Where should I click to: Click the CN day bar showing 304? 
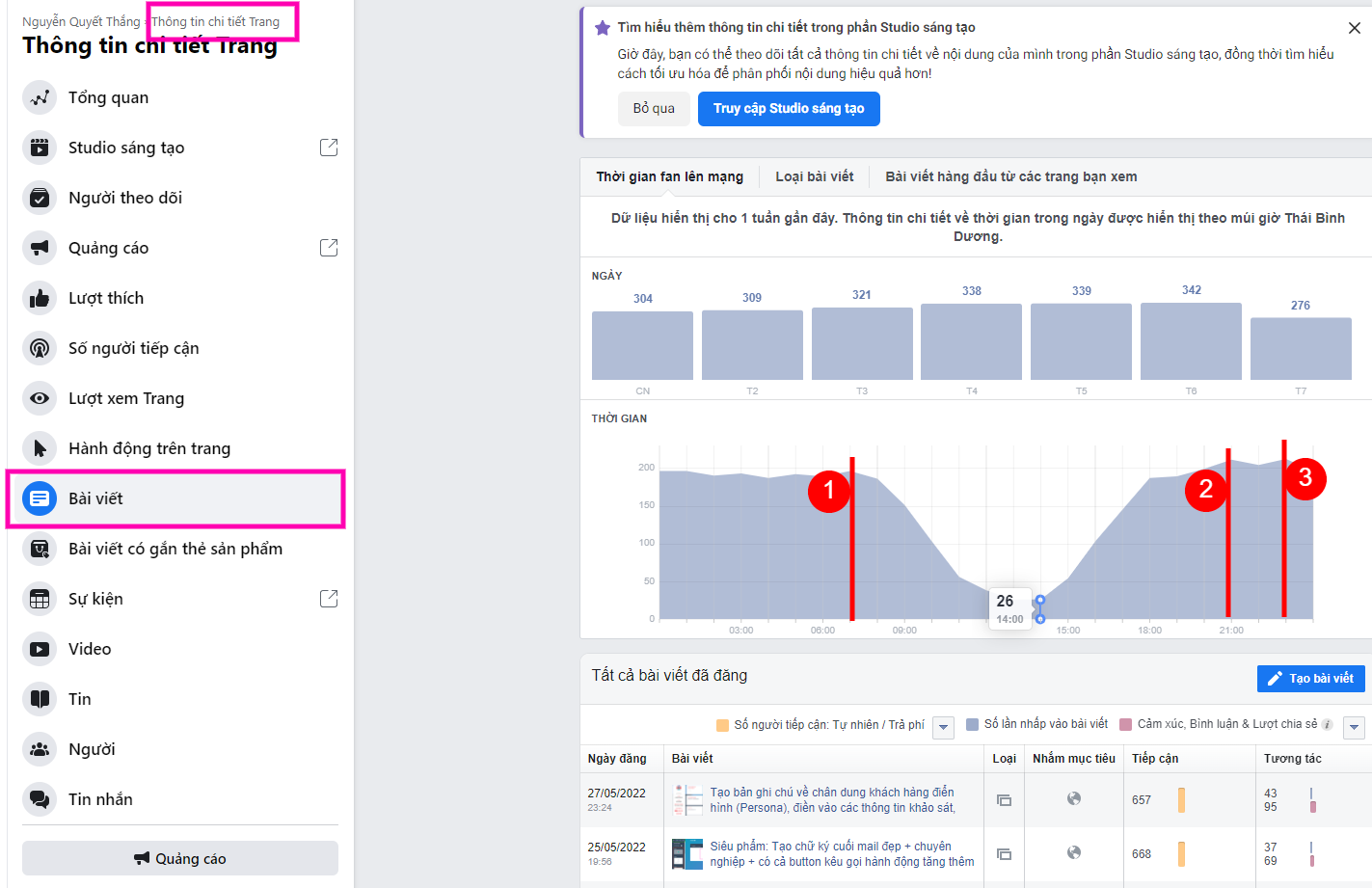coord(642,345)
